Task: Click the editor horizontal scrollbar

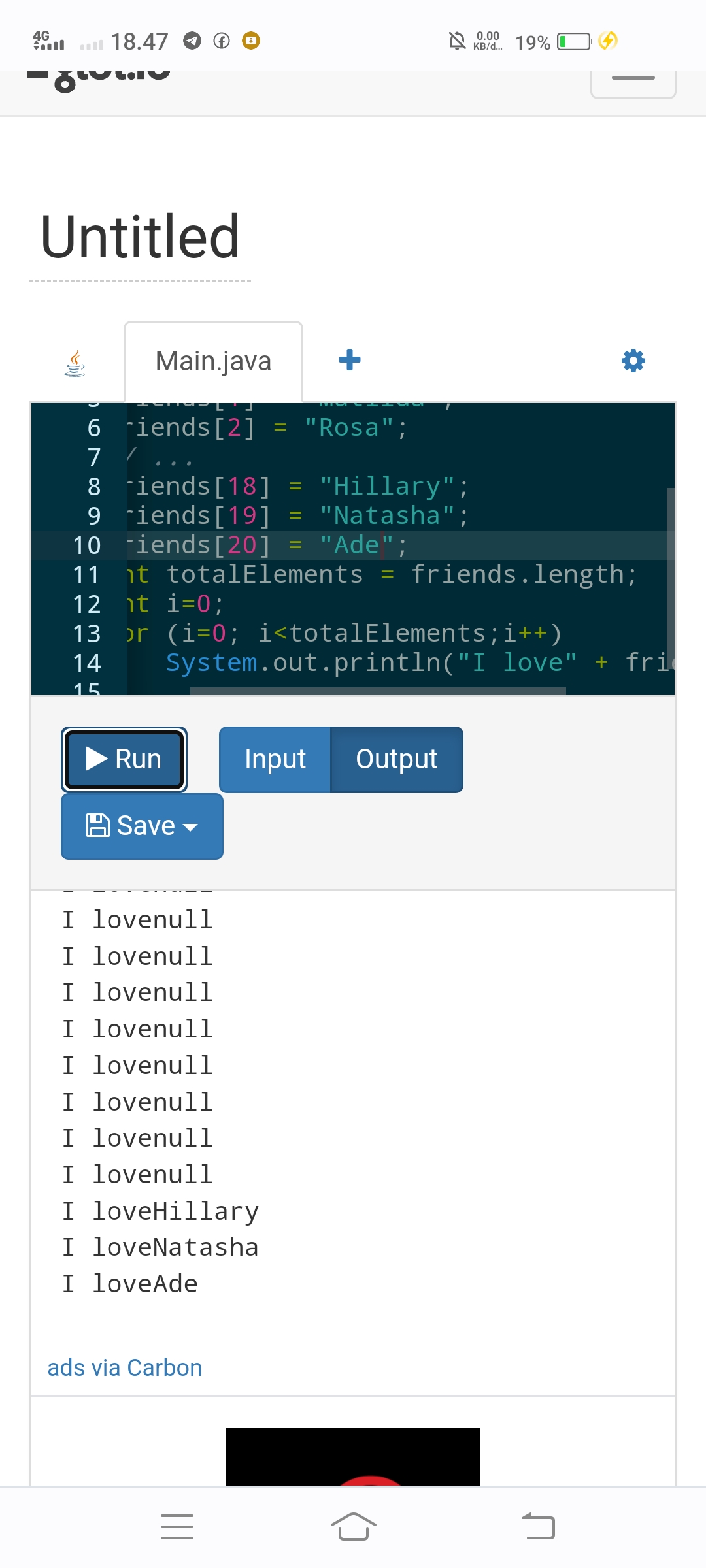Action: pos(378,691)
